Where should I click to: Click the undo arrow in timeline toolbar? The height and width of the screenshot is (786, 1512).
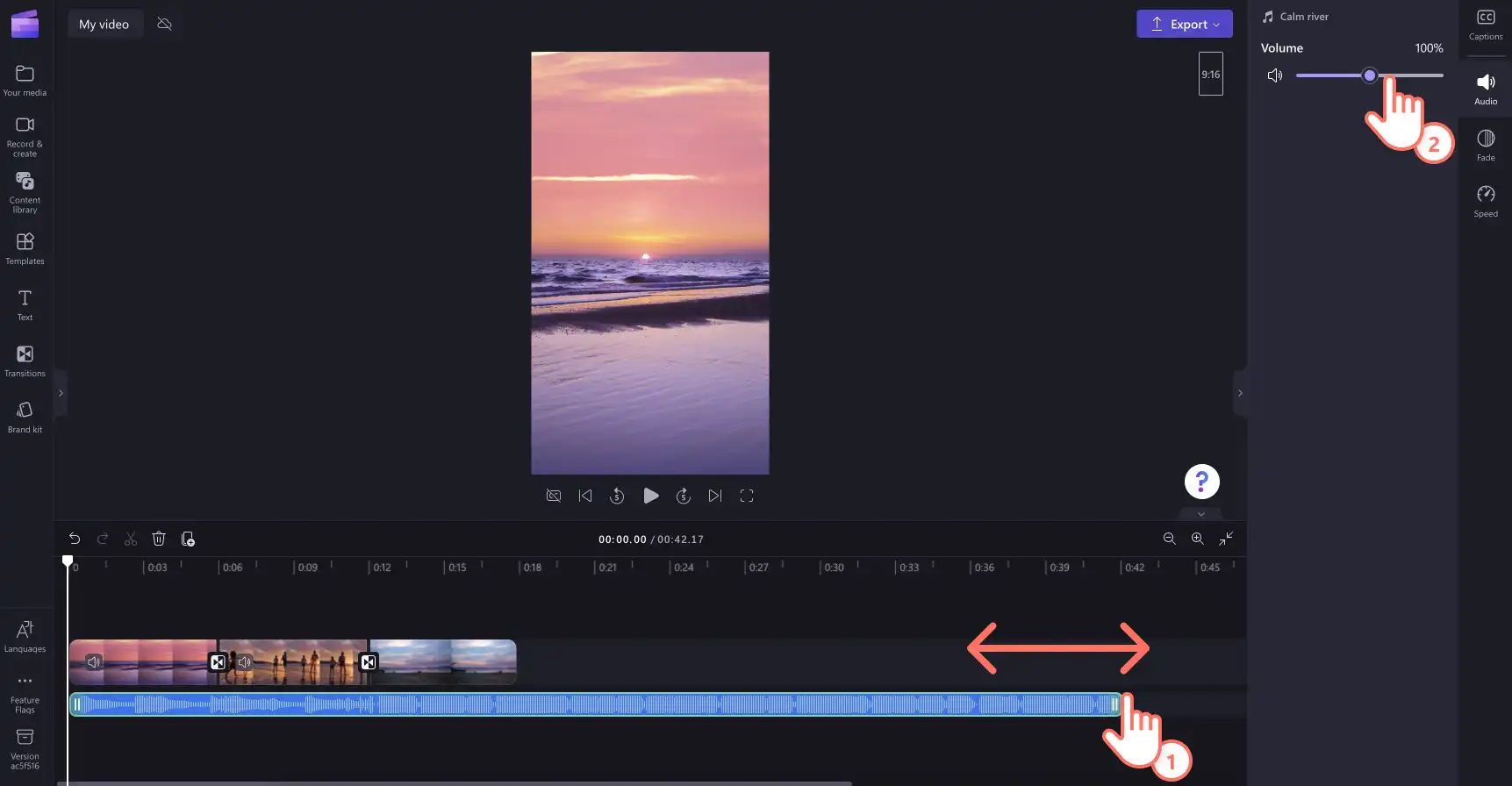pos(75,539)
